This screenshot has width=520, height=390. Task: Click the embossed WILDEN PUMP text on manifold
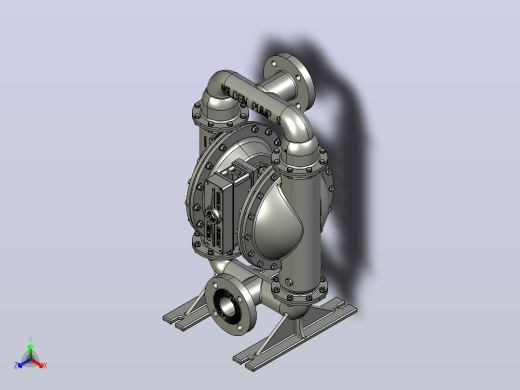[x=251, y=103]
